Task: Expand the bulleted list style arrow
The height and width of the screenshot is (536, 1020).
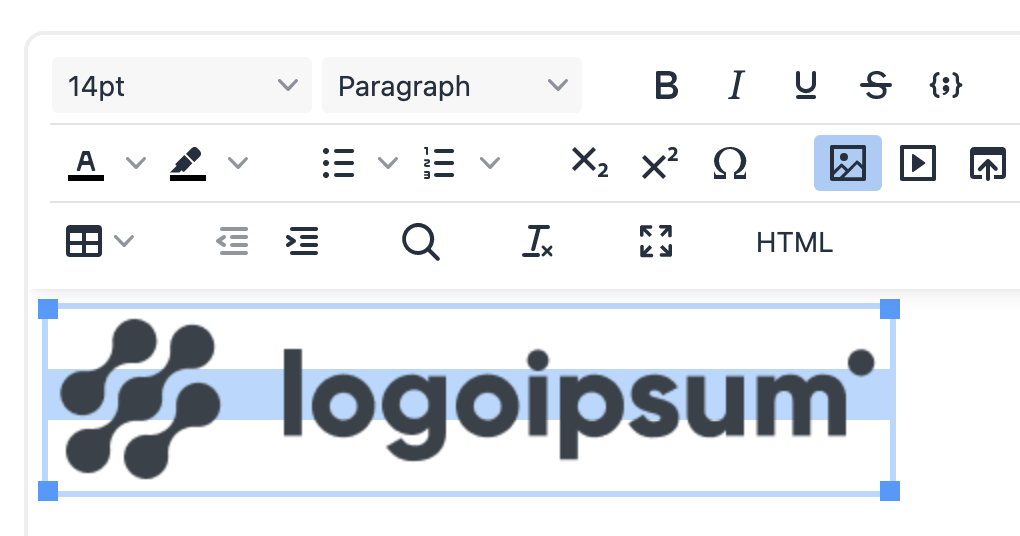Action: 387,163
